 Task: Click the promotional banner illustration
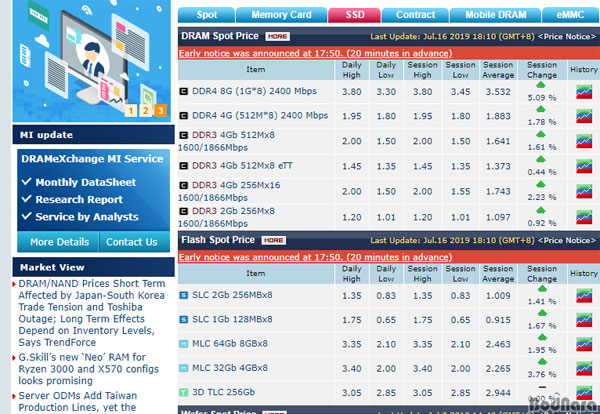91,61
